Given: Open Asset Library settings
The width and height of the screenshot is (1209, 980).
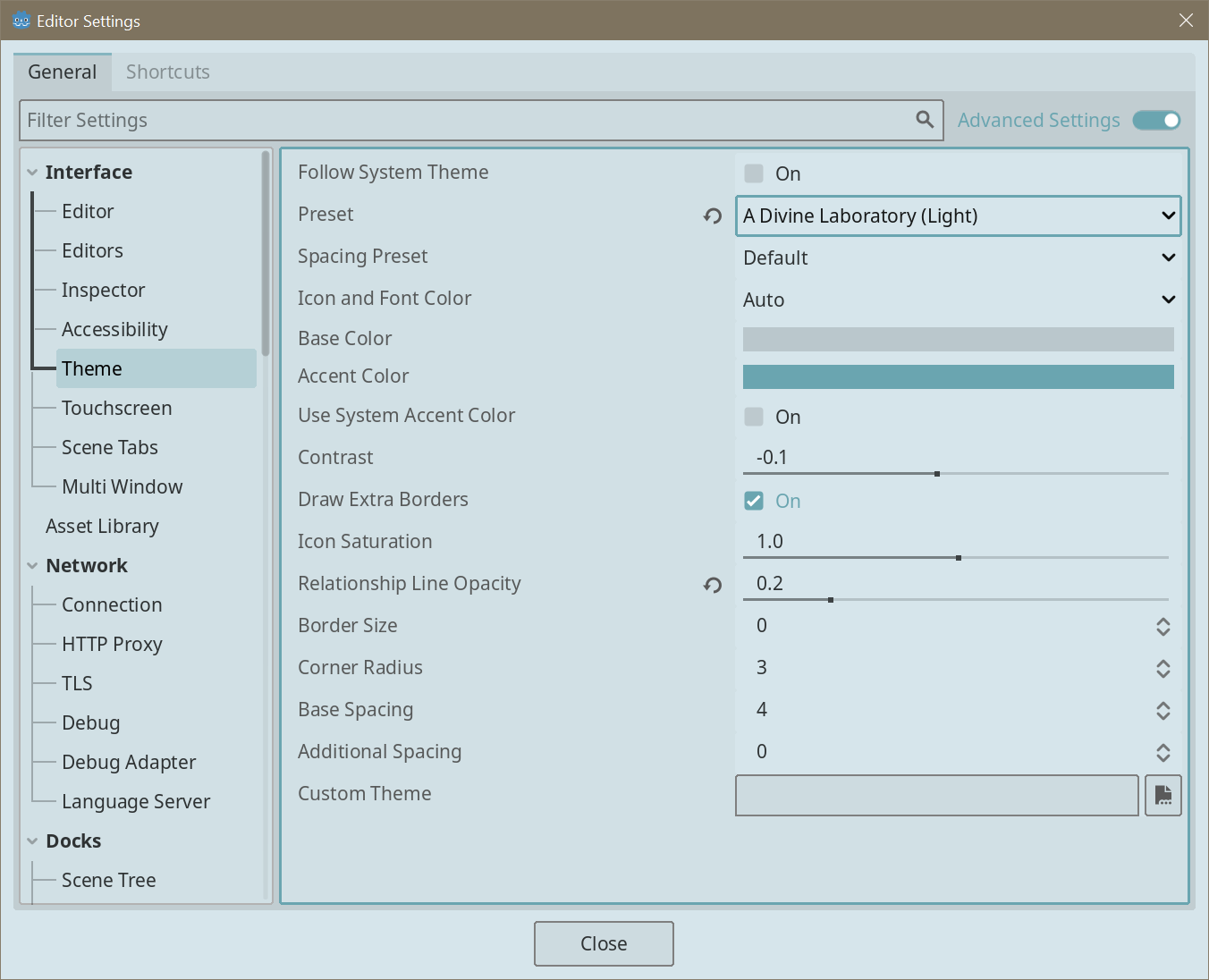Looking at the screenshot, I should (x=102, y=526).
